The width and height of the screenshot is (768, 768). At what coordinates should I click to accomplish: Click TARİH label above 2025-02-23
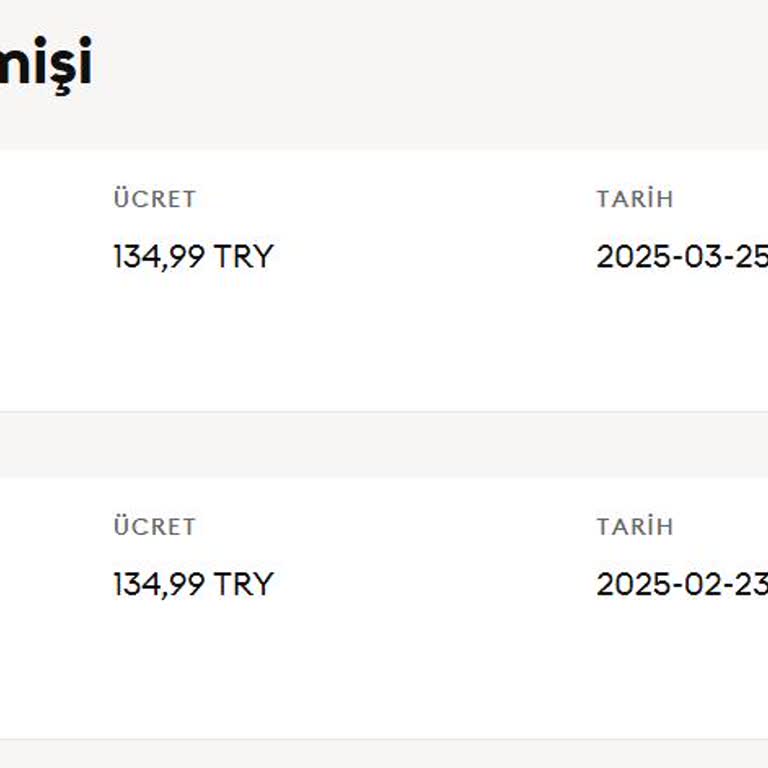coord(635,527)
